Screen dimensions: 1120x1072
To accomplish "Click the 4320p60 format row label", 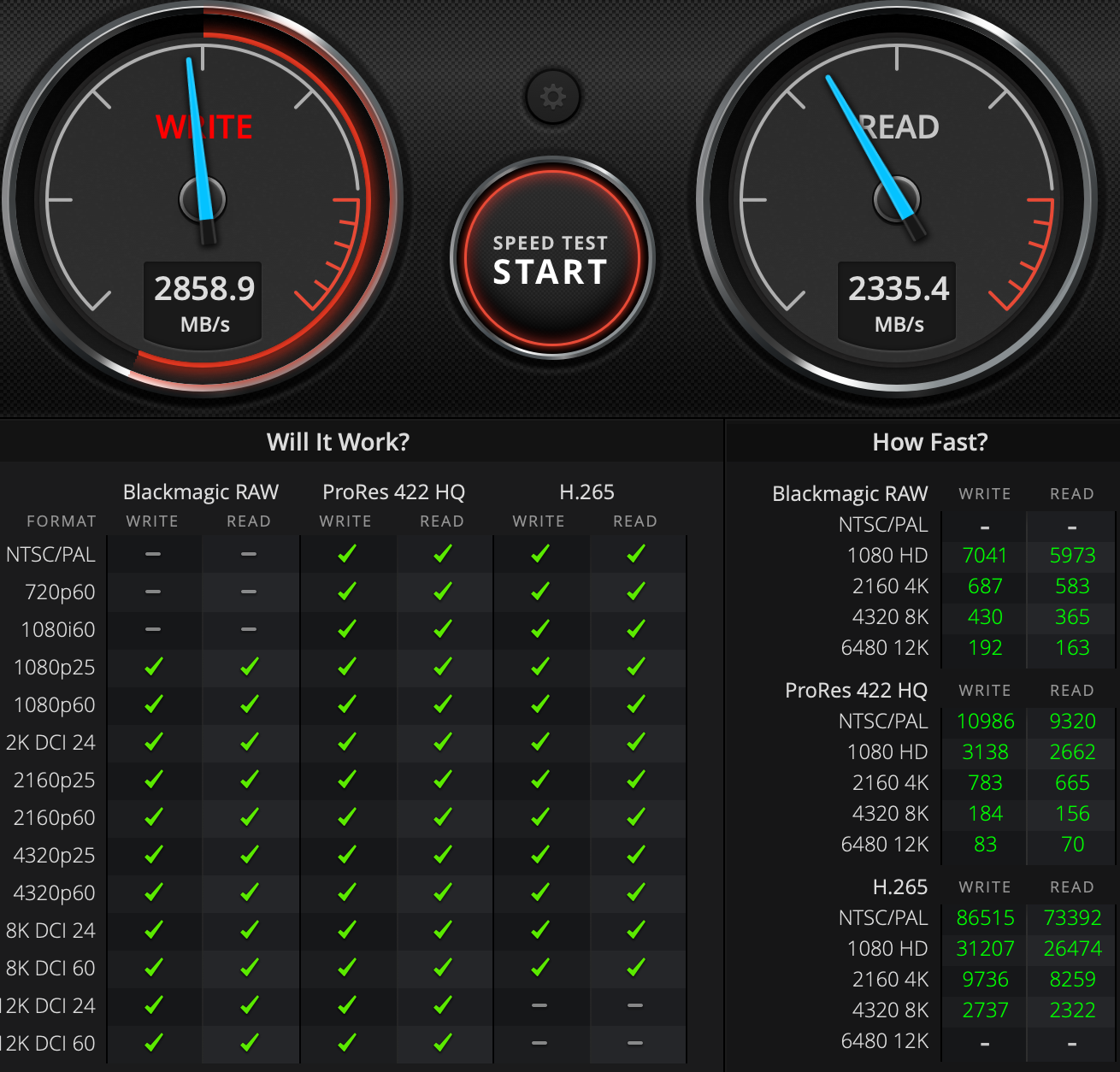I will pyautogui.click(x=55, y=893).
